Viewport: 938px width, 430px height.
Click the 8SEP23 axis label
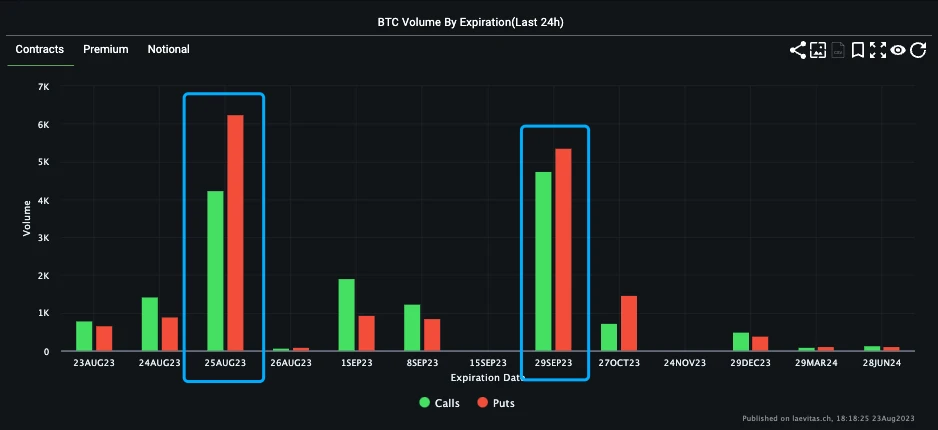point(422,363)
